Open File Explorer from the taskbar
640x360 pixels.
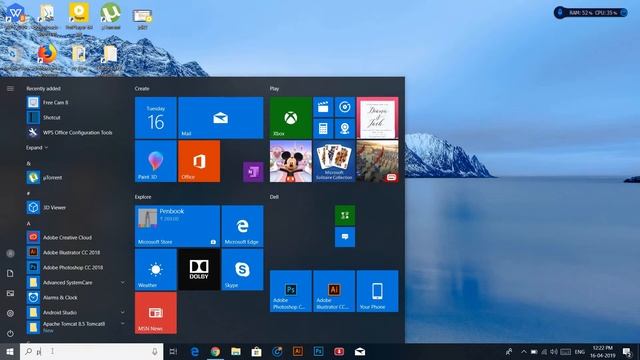pos(236,351)
